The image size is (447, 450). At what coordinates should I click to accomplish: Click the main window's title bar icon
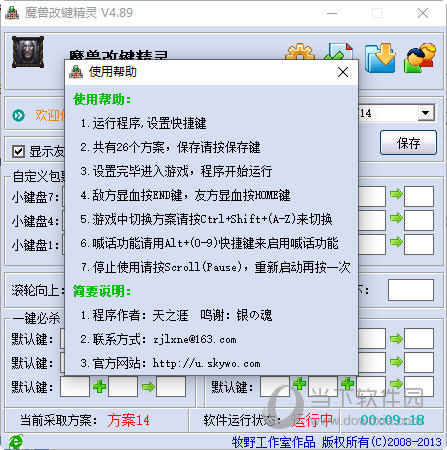12,13
